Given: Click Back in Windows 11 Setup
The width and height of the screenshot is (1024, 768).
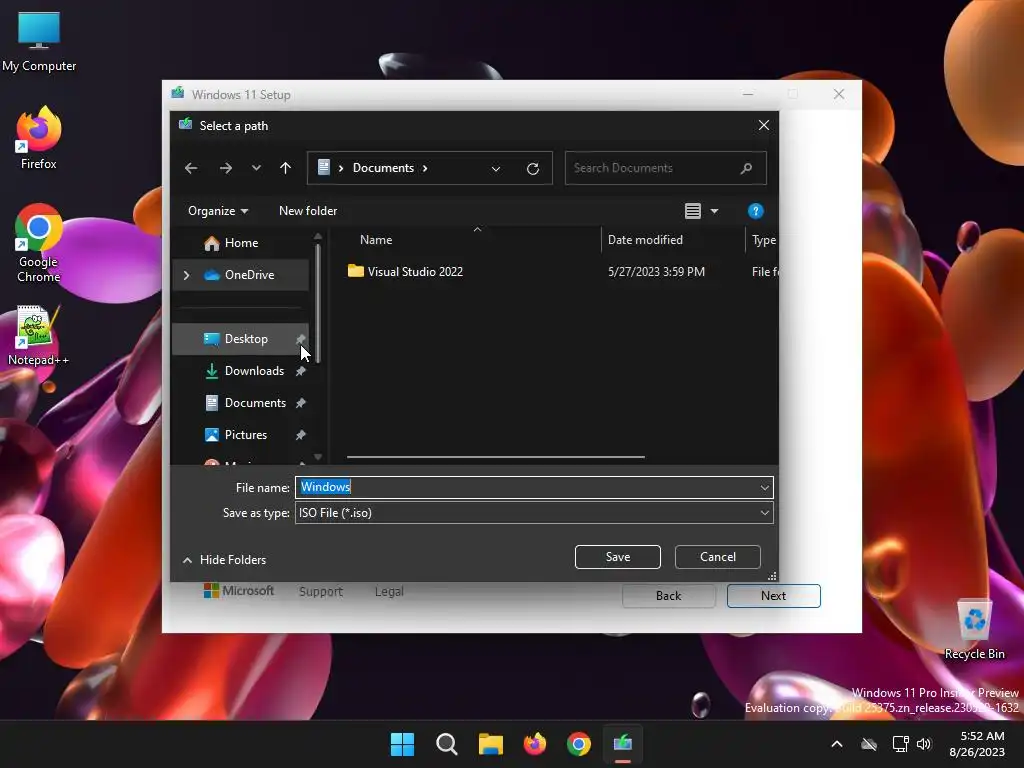Looking at the screenshot, I should 669,596.
